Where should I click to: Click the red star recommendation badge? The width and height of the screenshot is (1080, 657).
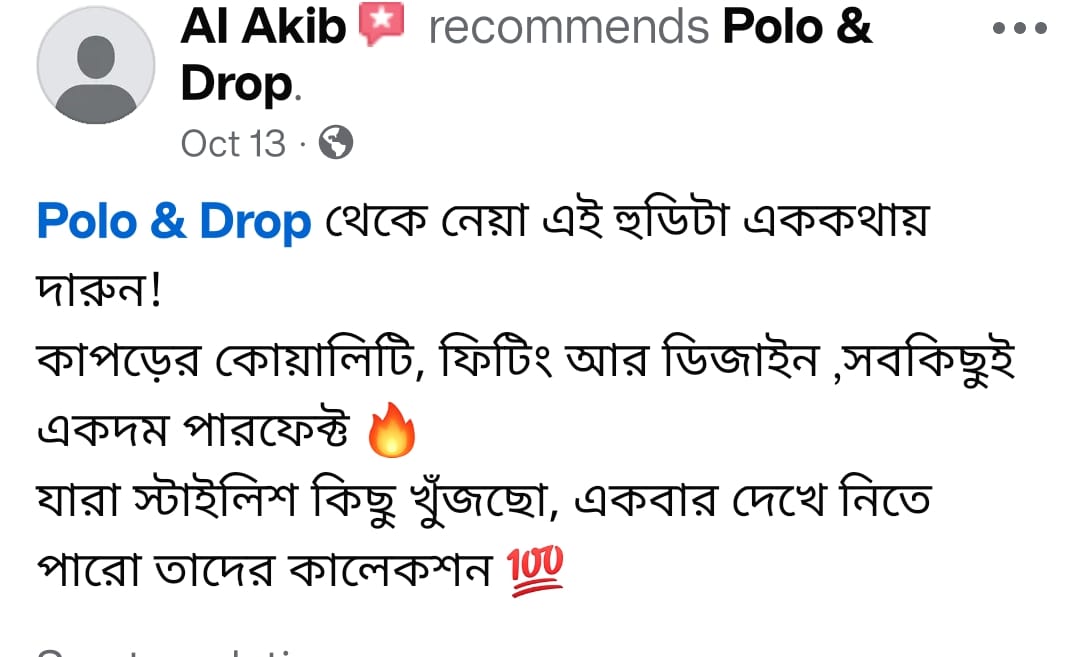point(381,23)
